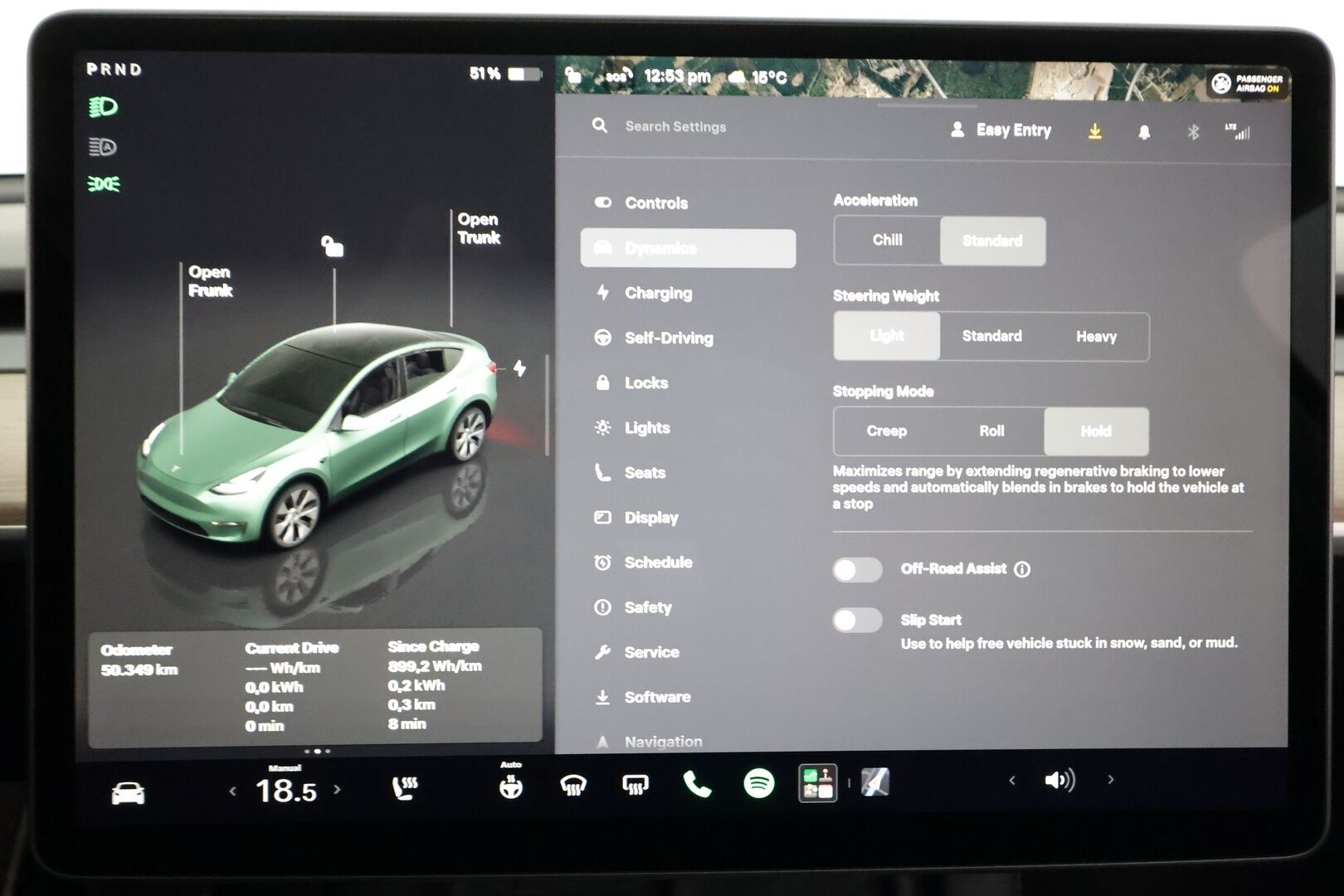Open the Spotify app in the dock

[x=758, y=782]
